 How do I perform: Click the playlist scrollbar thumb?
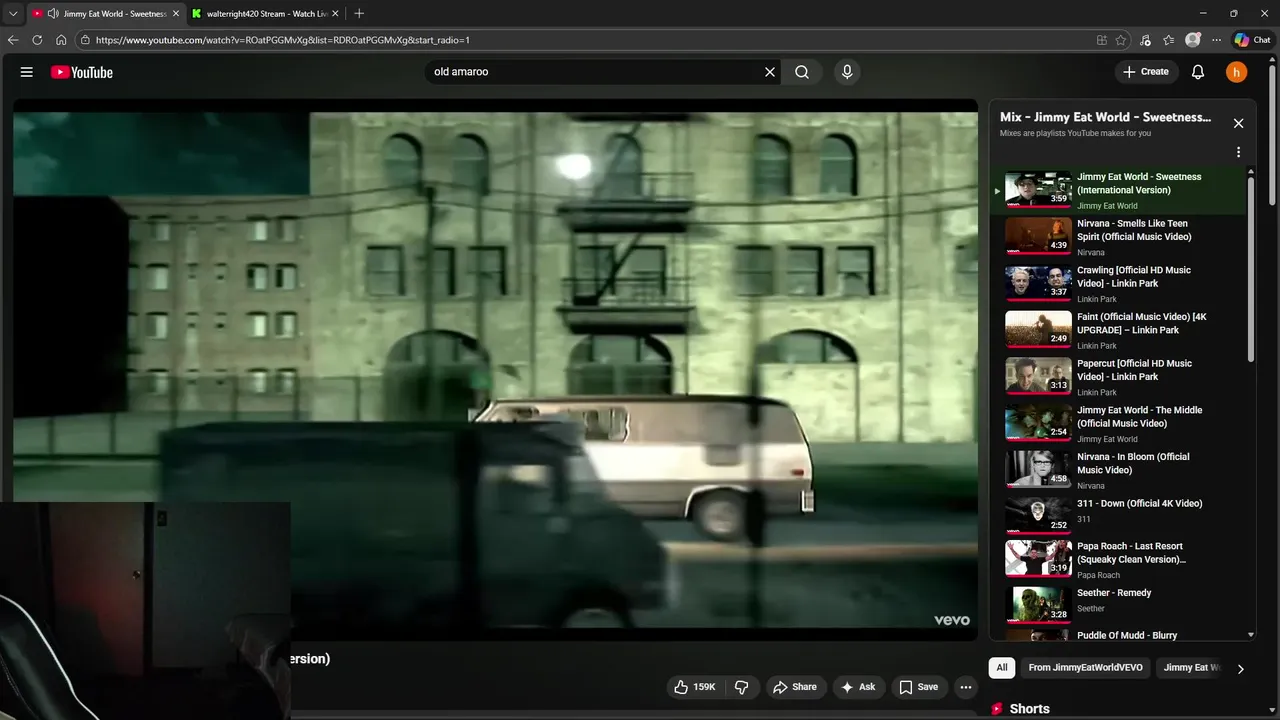[x=1251, y=270]
